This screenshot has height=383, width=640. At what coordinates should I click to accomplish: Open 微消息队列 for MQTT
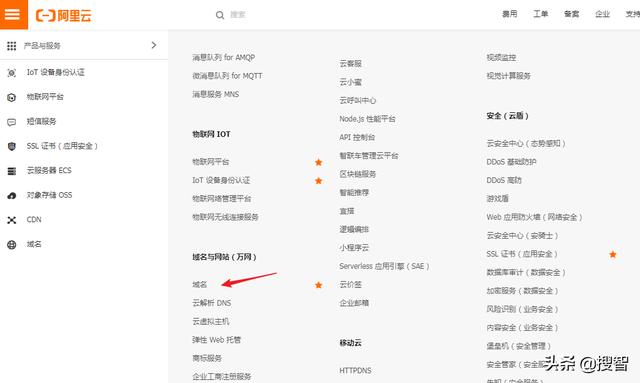(x=227, y=76)
